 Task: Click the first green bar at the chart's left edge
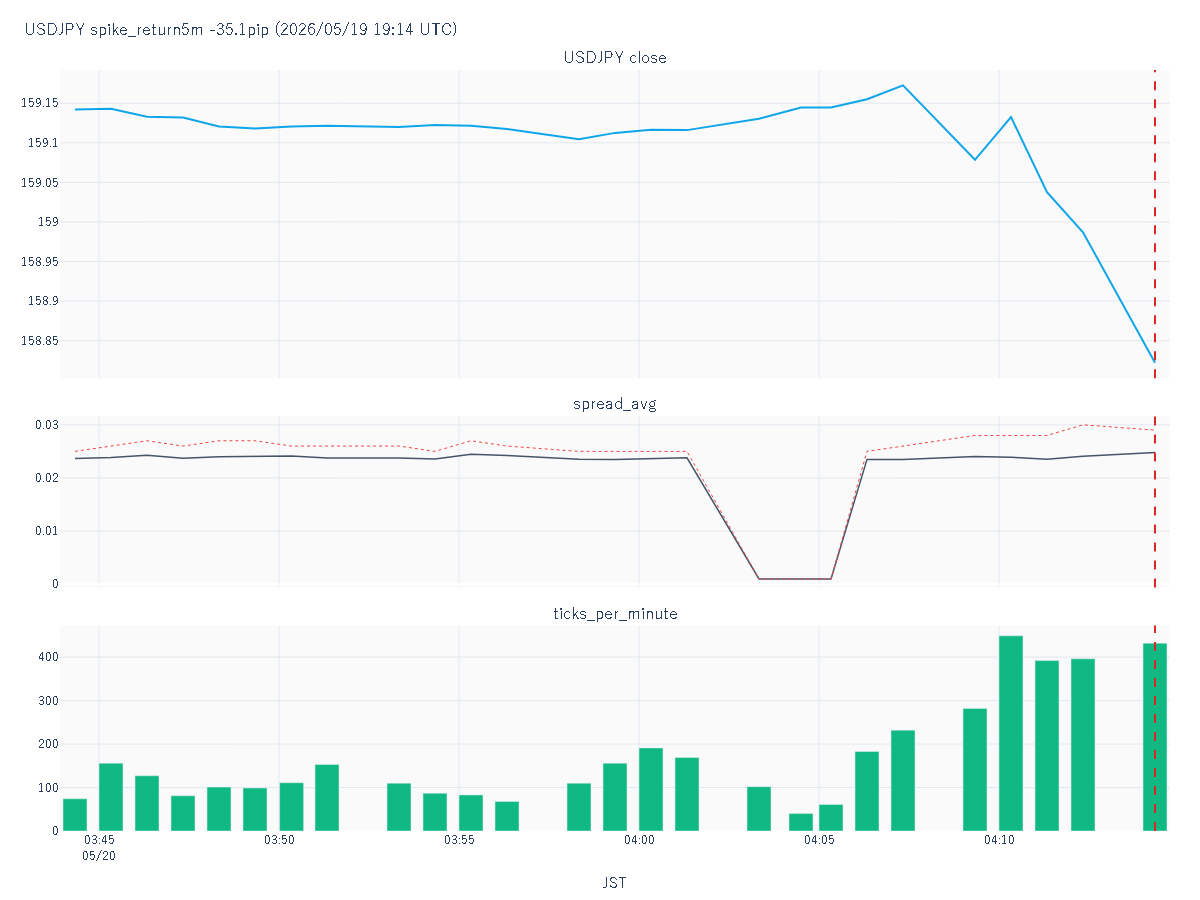(x=75, y=815)
